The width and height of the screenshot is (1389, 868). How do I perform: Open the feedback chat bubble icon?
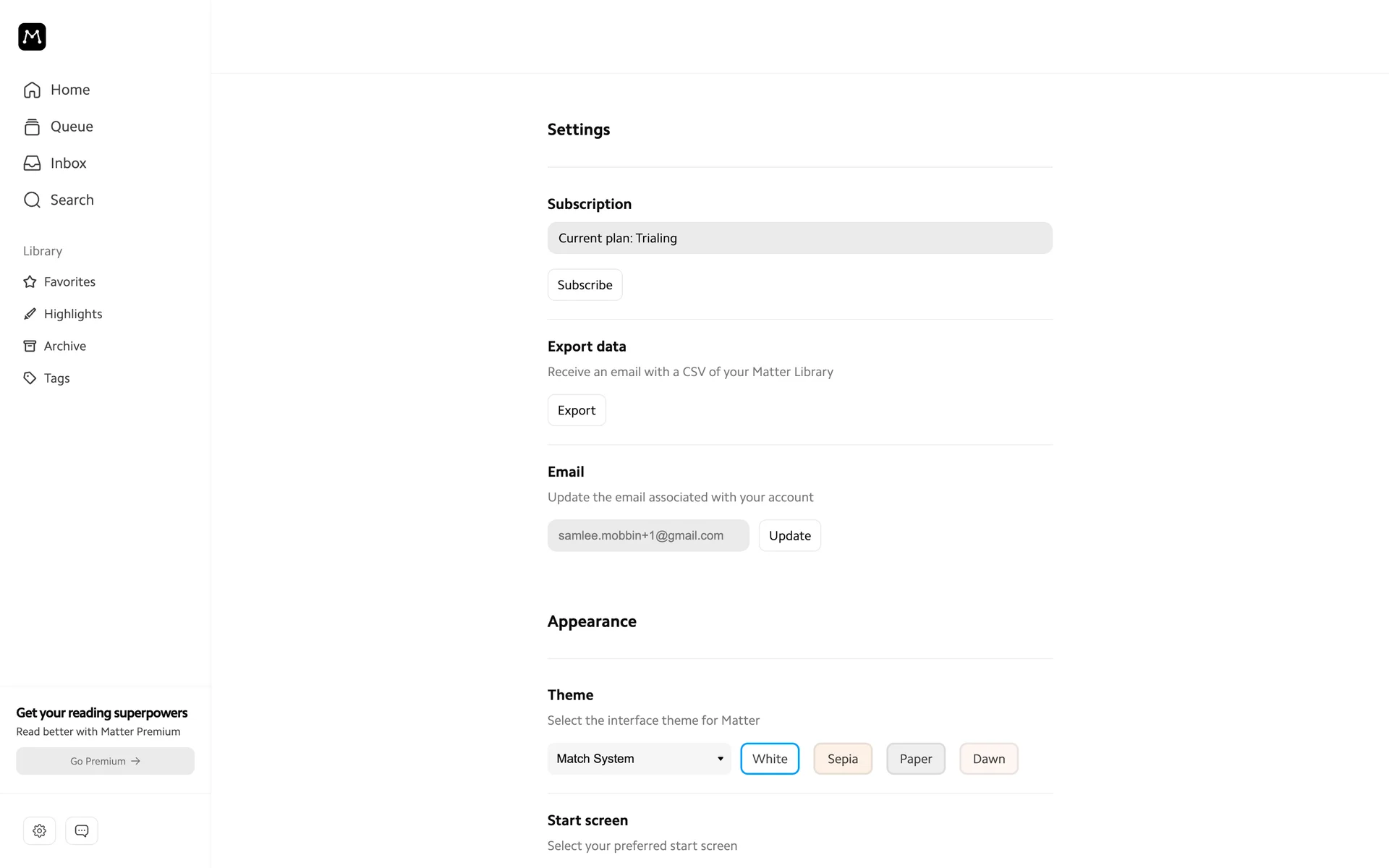click(x=82, y=830)
